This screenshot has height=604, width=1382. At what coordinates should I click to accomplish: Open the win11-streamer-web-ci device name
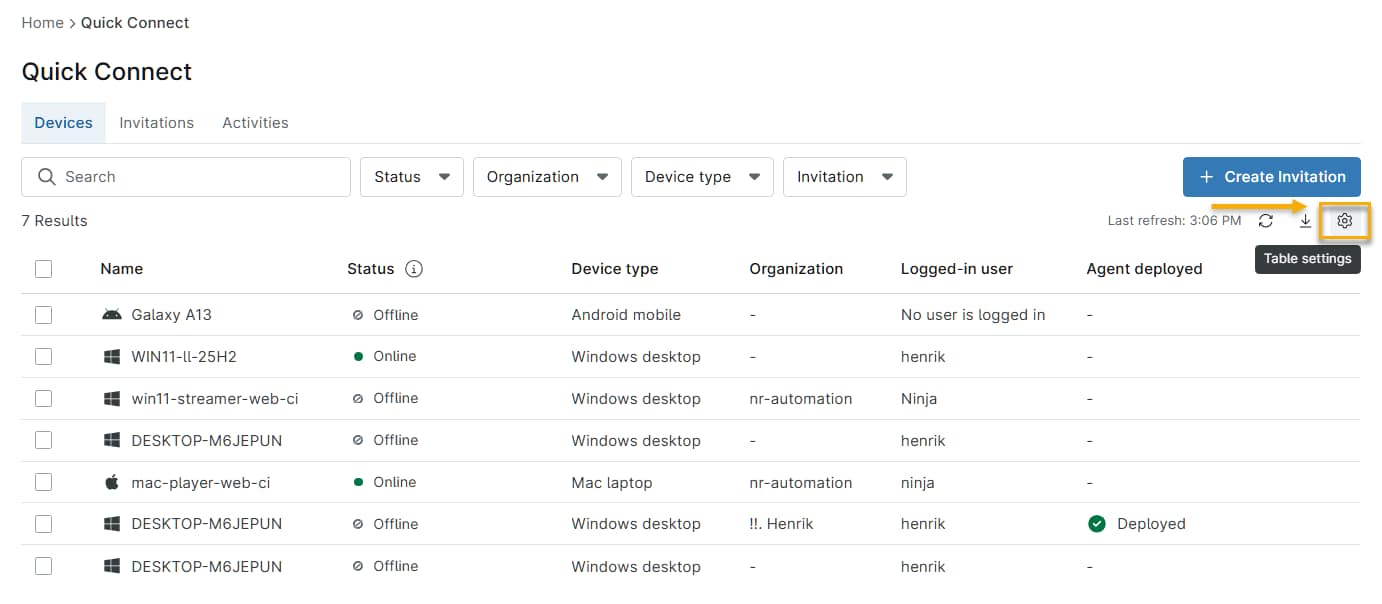coord(215,399)
